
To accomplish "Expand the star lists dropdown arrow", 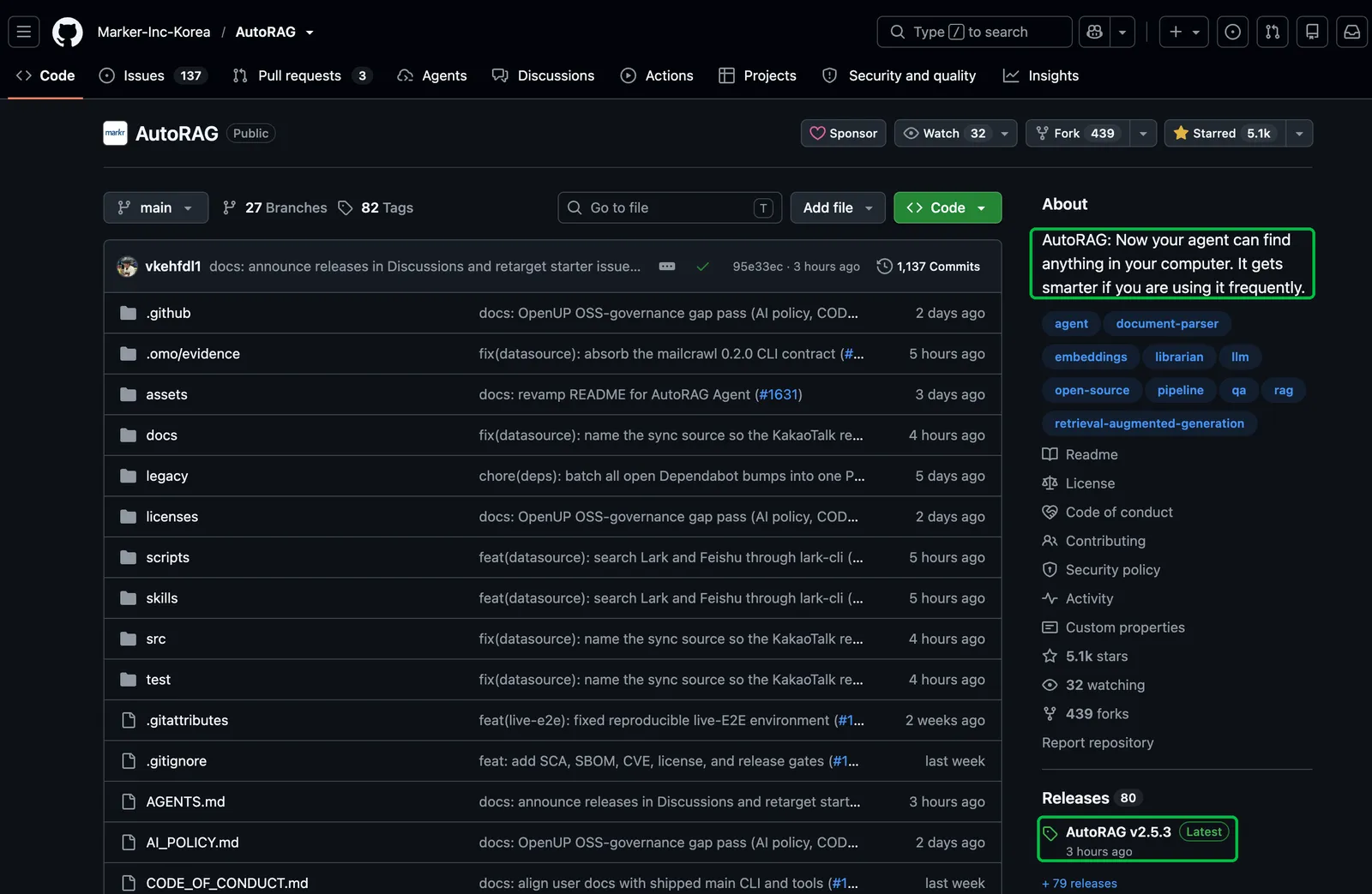I will (x=1299, y=133).
